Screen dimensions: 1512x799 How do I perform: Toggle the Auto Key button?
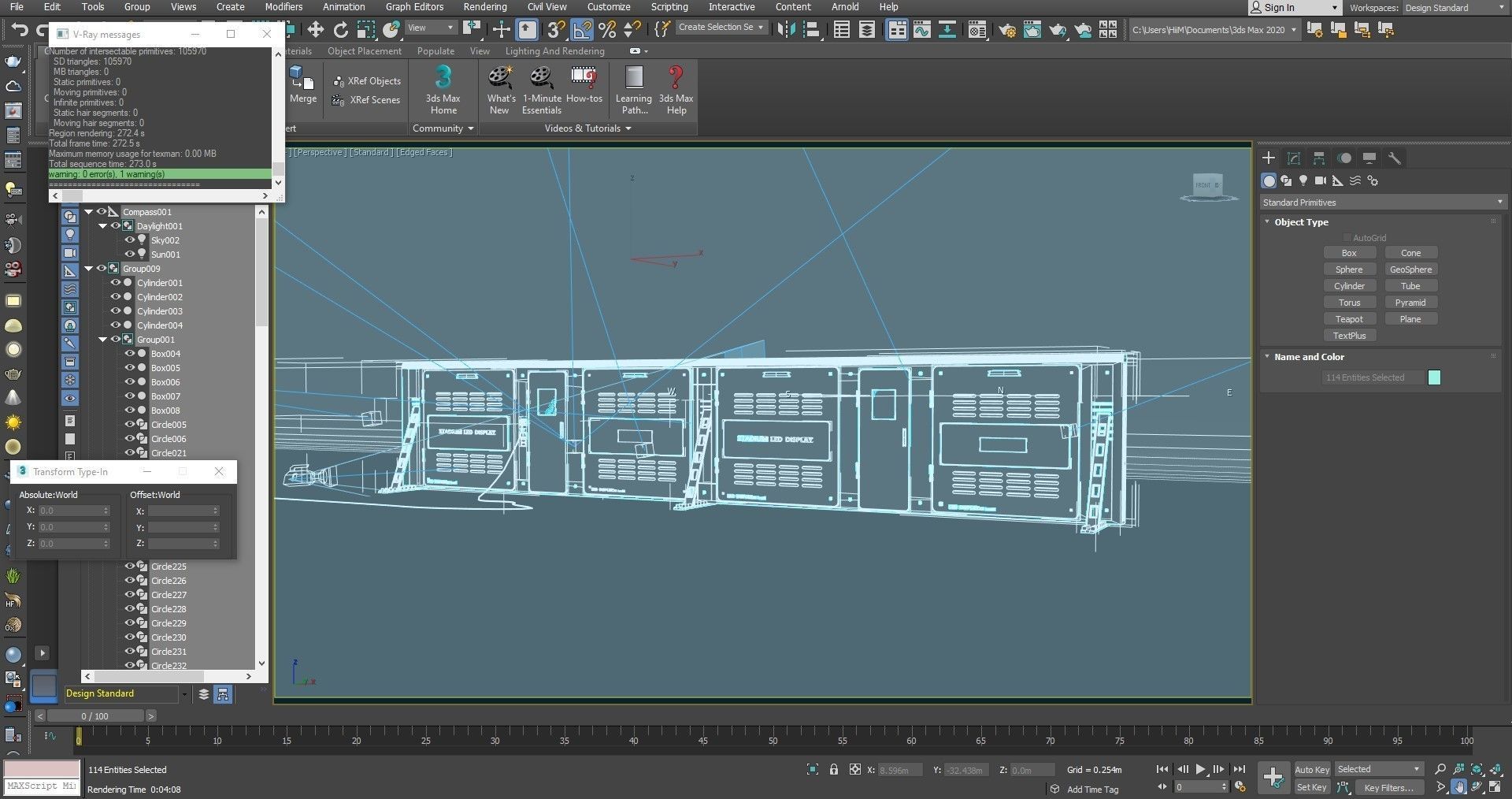[1312, 770]
